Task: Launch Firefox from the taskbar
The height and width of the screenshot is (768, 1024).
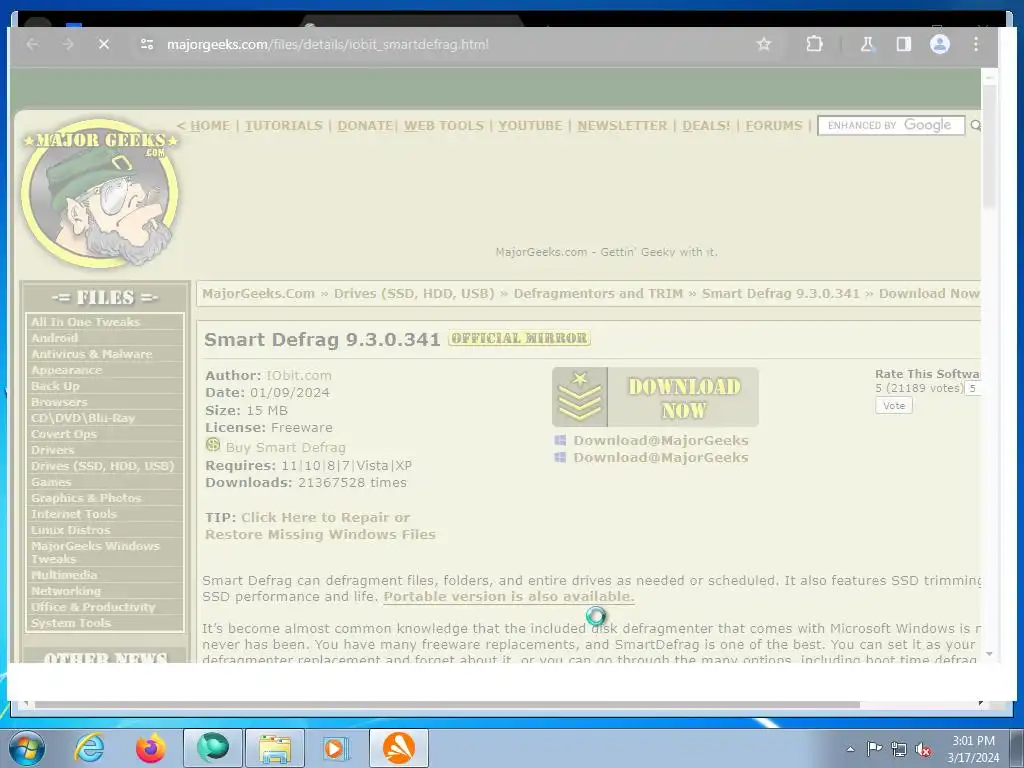Action: 151,748
